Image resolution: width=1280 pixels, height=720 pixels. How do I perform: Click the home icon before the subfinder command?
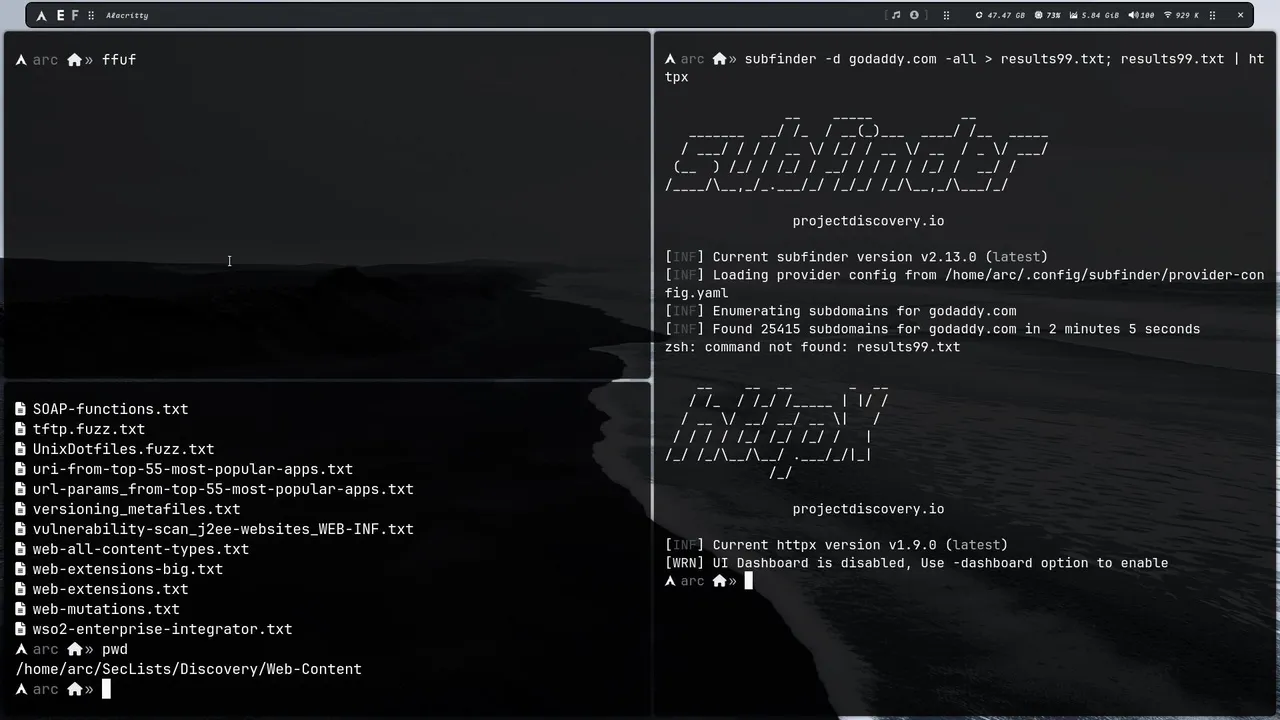pos(719,59)
